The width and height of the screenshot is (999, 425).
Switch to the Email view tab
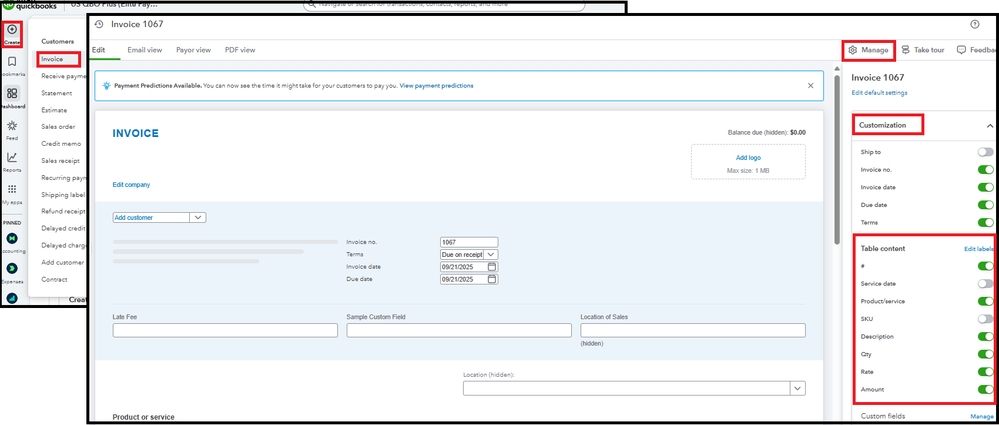point(145,50)
